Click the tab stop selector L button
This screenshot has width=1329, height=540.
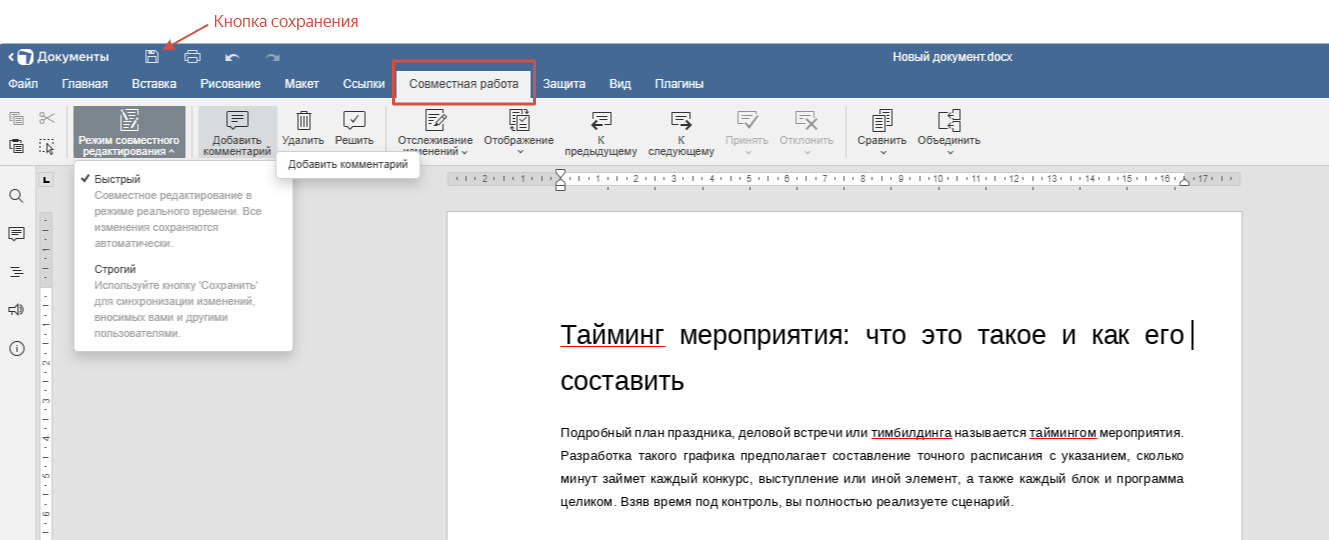[46, 180]
